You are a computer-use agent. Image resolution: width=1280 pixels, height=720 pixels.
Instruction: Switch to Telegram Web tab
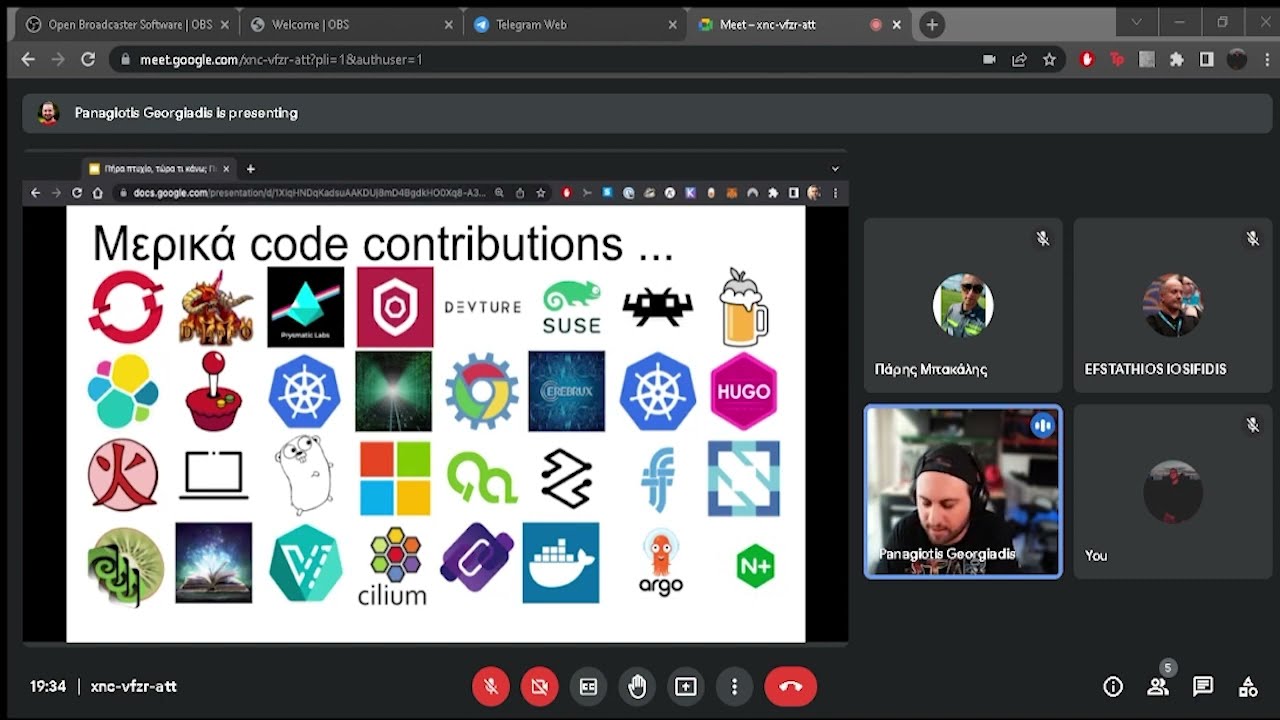tap(576, 25)
